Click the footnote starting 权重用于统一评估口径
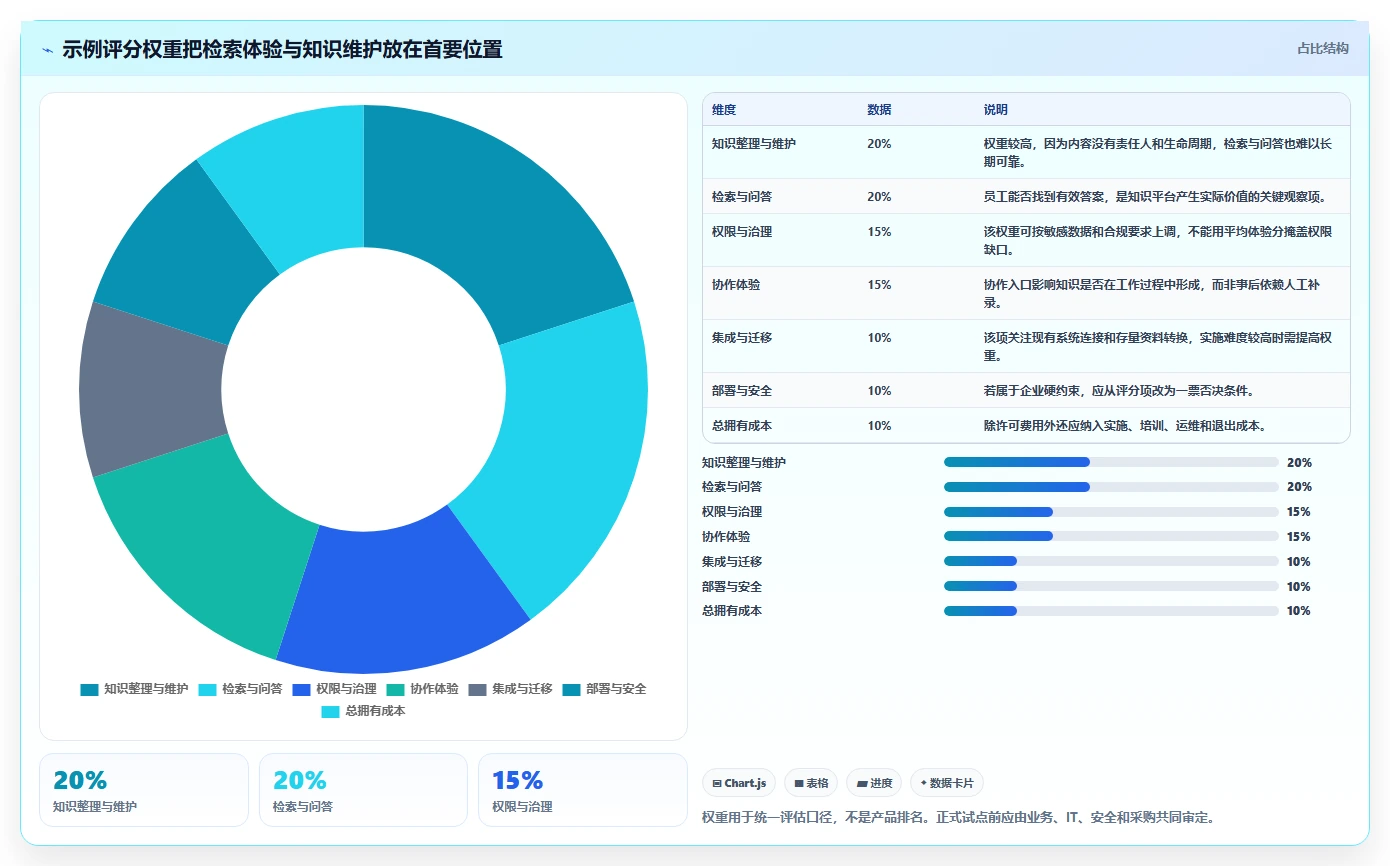 point(959,817)
